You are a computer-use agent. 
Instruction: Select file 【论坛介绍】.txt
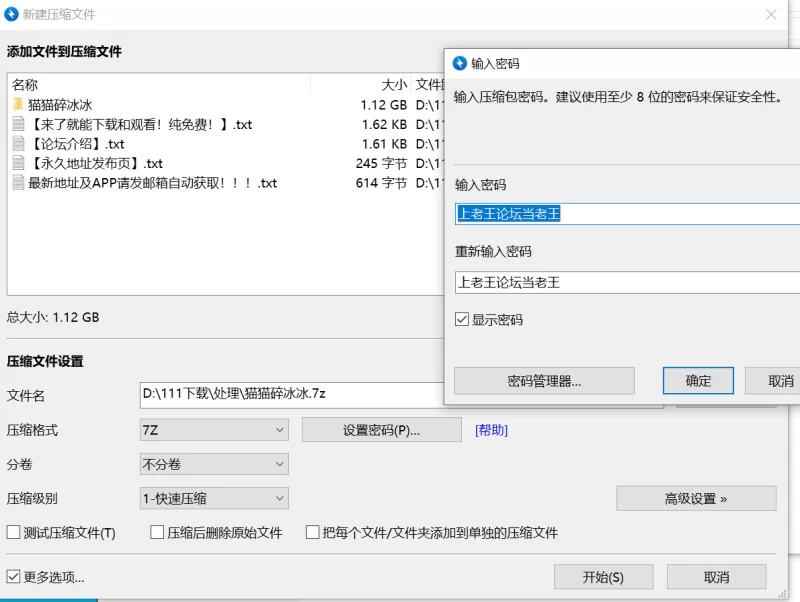pos(226,143)
